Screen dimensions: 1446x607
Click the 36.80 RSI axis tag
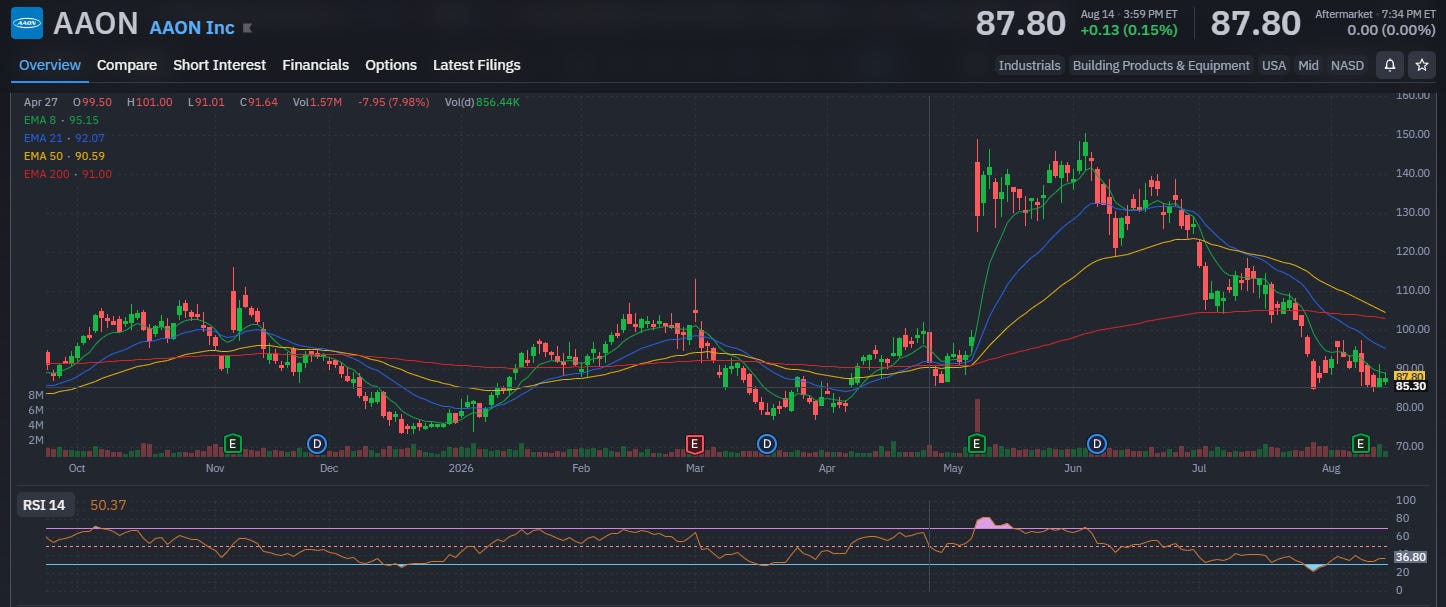pyautogui.click(x=1410, y=557)
